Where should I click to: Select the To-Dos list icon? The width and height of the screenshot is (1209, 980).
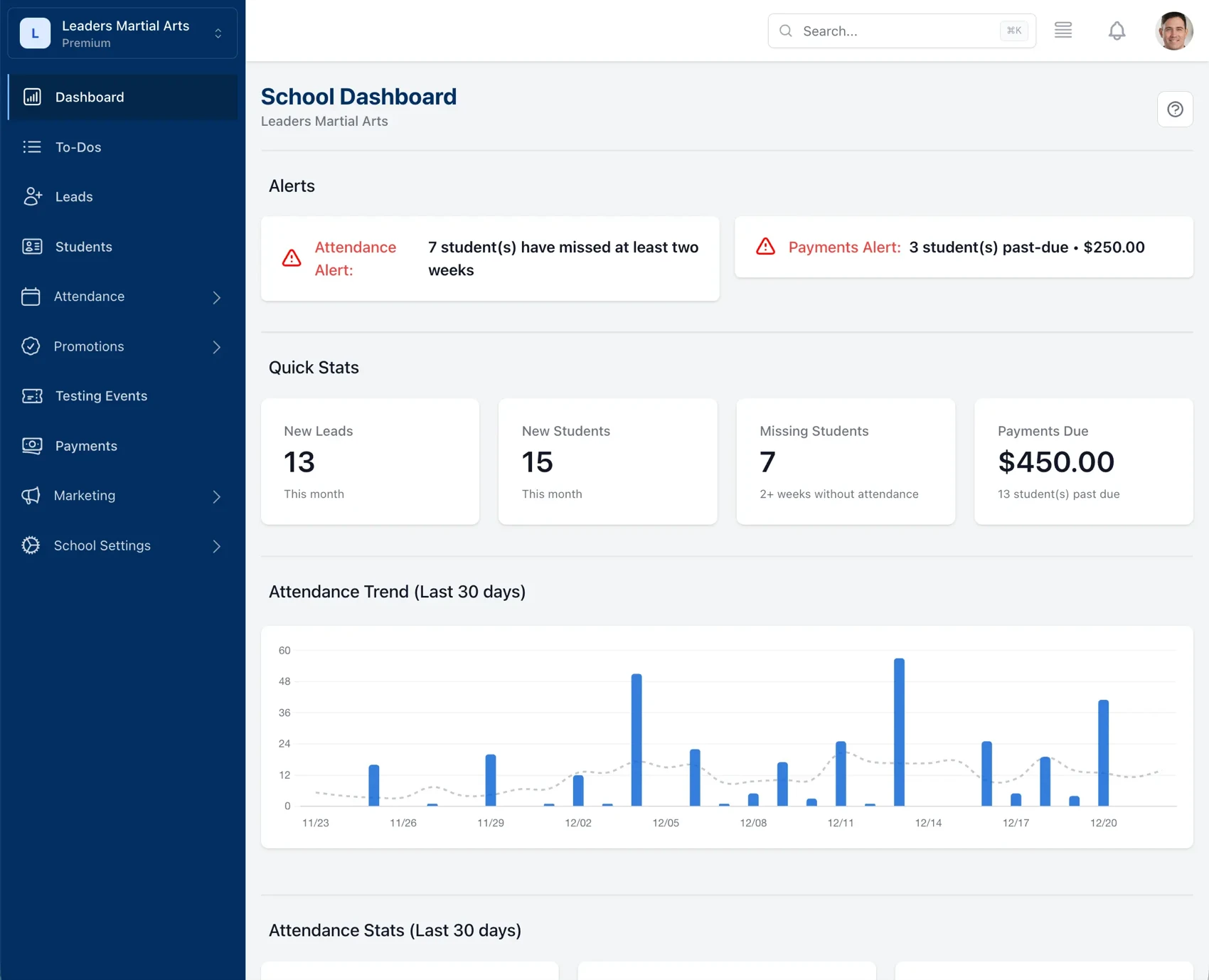(32, 147)
